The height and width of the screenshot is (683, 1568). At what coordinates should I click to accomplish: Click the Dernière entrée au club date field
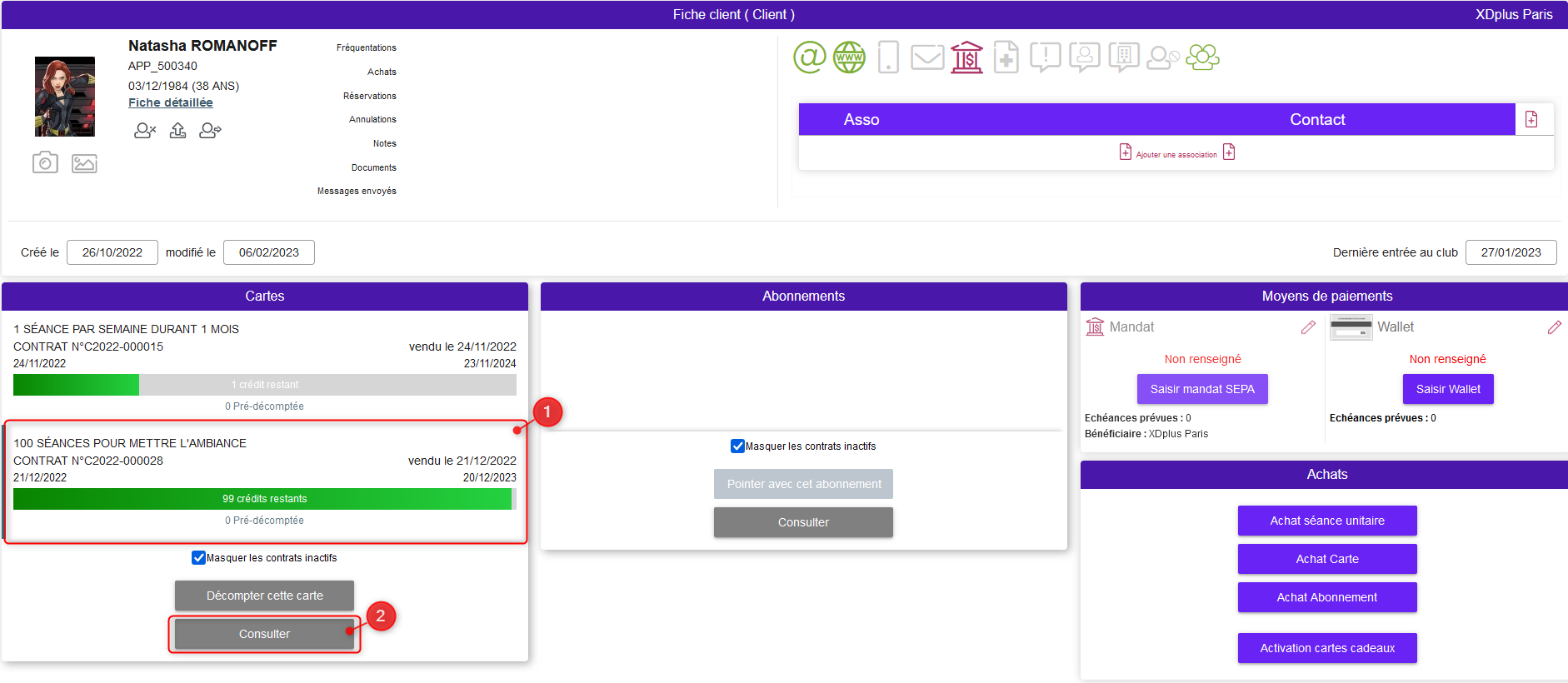click(1510, 252)
